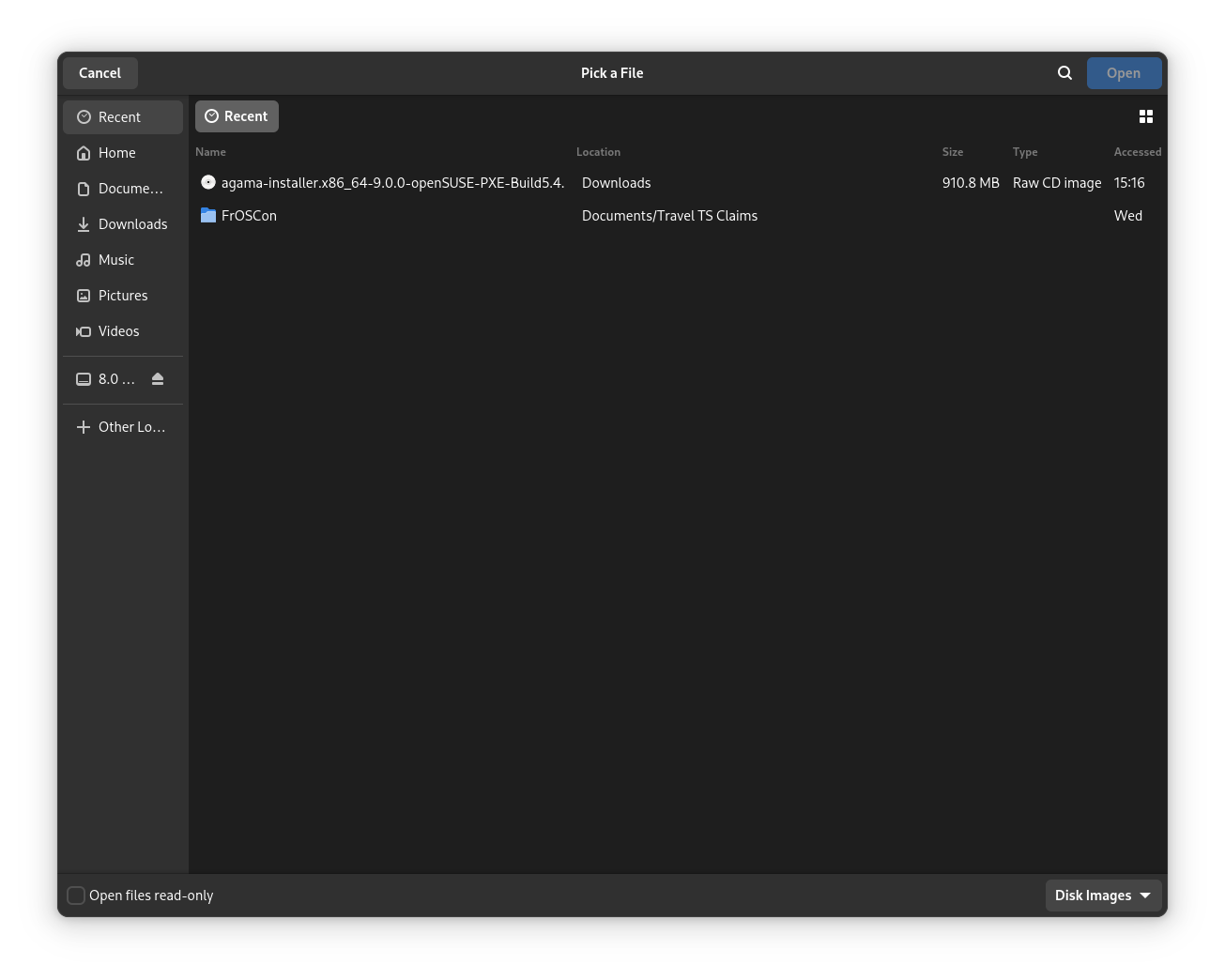This screenshot has height=980, width=1225.
Task: Eject the 8.0 volume
Action: tap(158, 379)
